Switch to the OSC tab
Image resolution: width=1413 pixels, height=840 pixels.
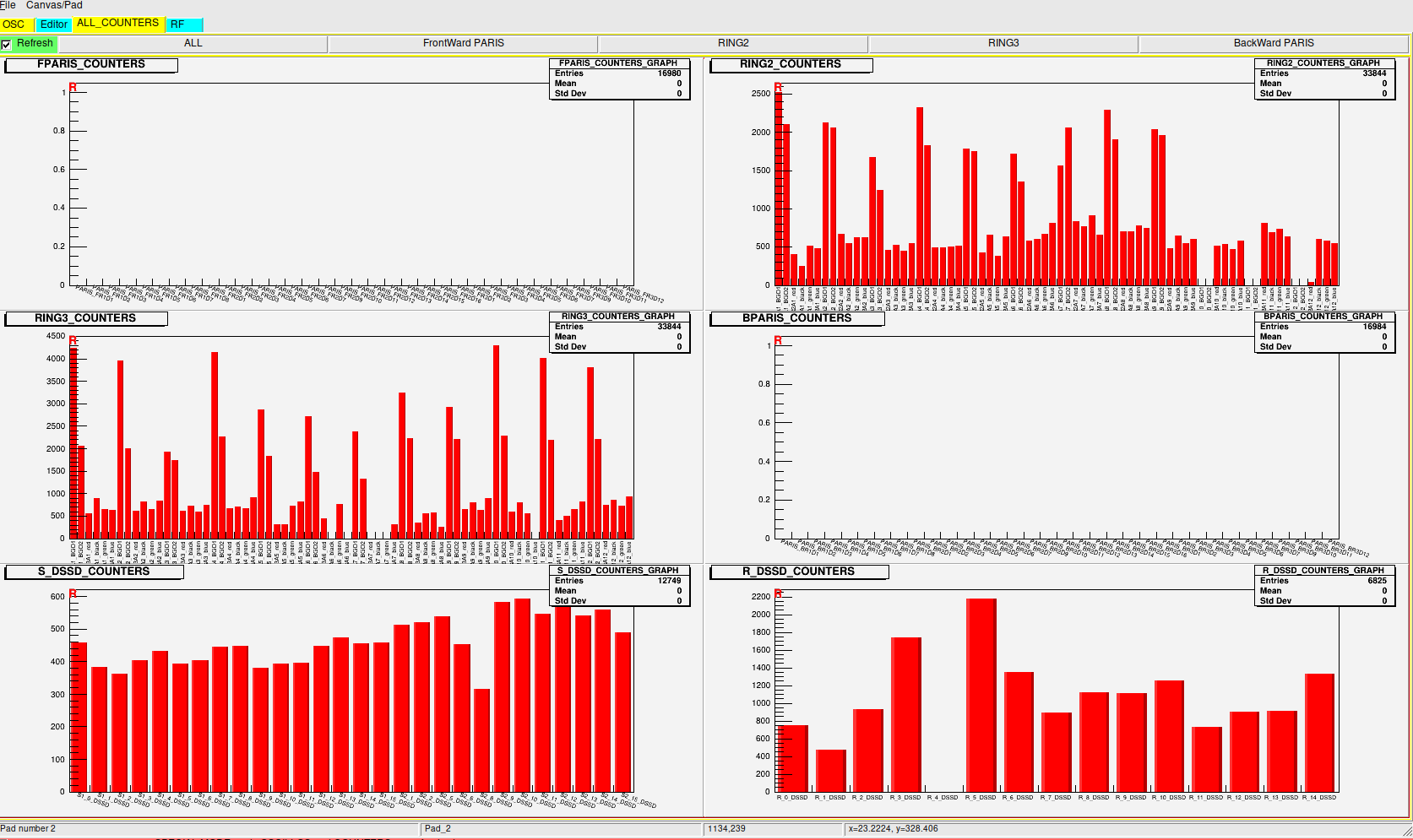coord(14,24)
